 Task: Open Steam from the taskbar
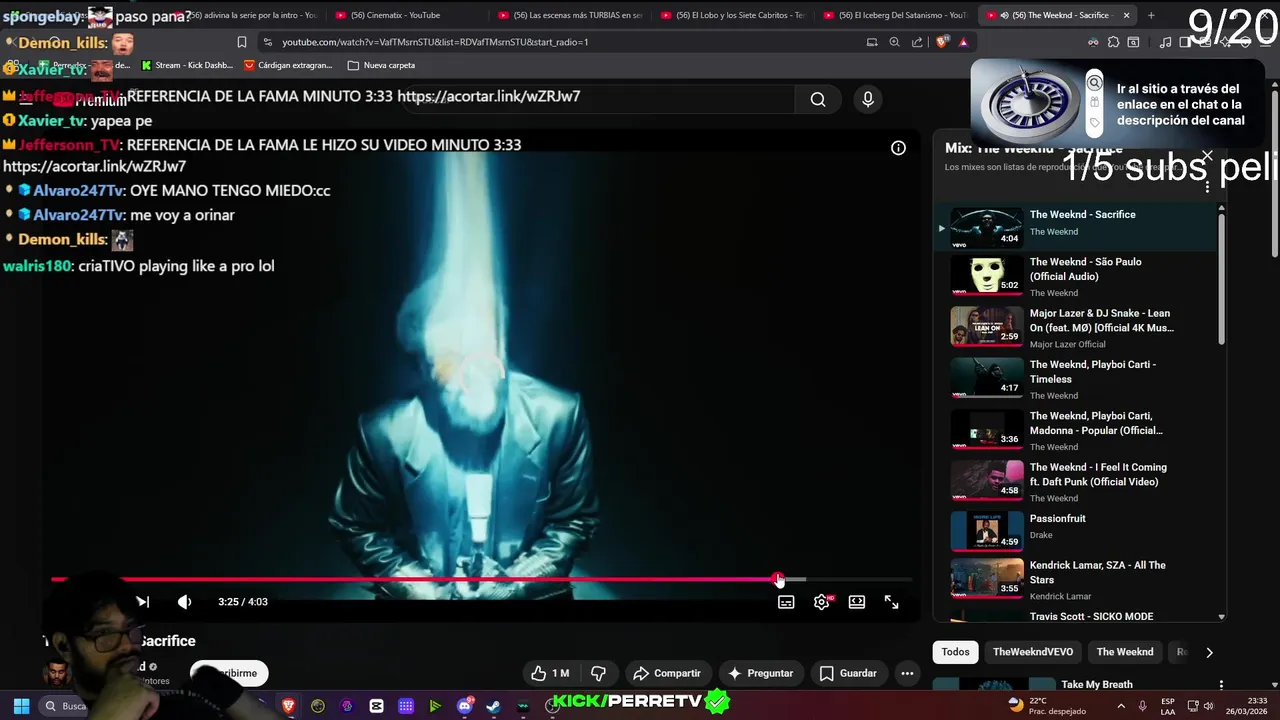click(493, 706)
